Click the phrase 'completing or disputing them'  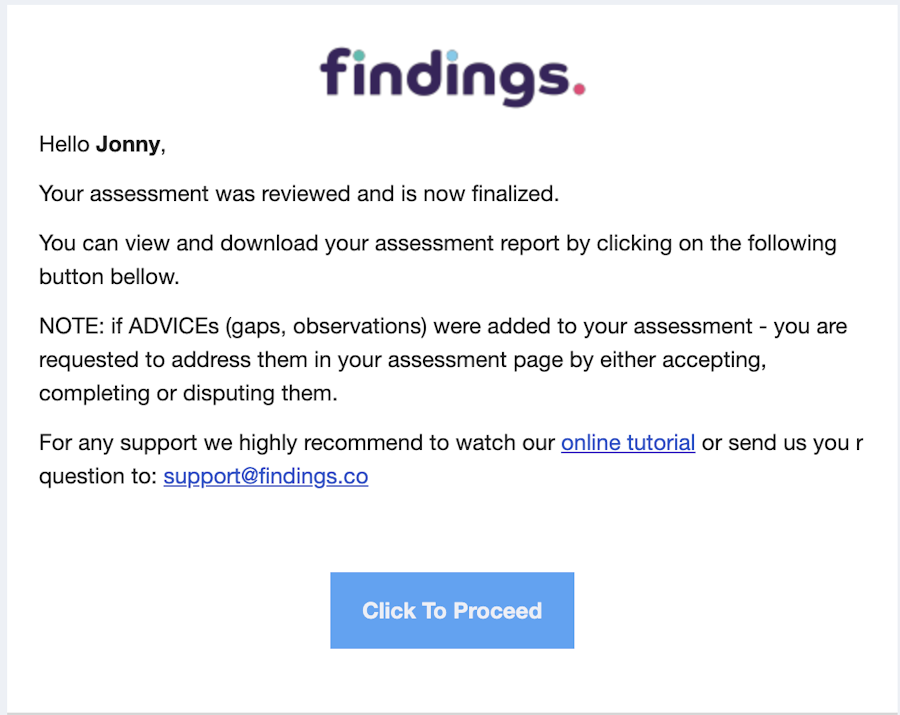(188, 393)
